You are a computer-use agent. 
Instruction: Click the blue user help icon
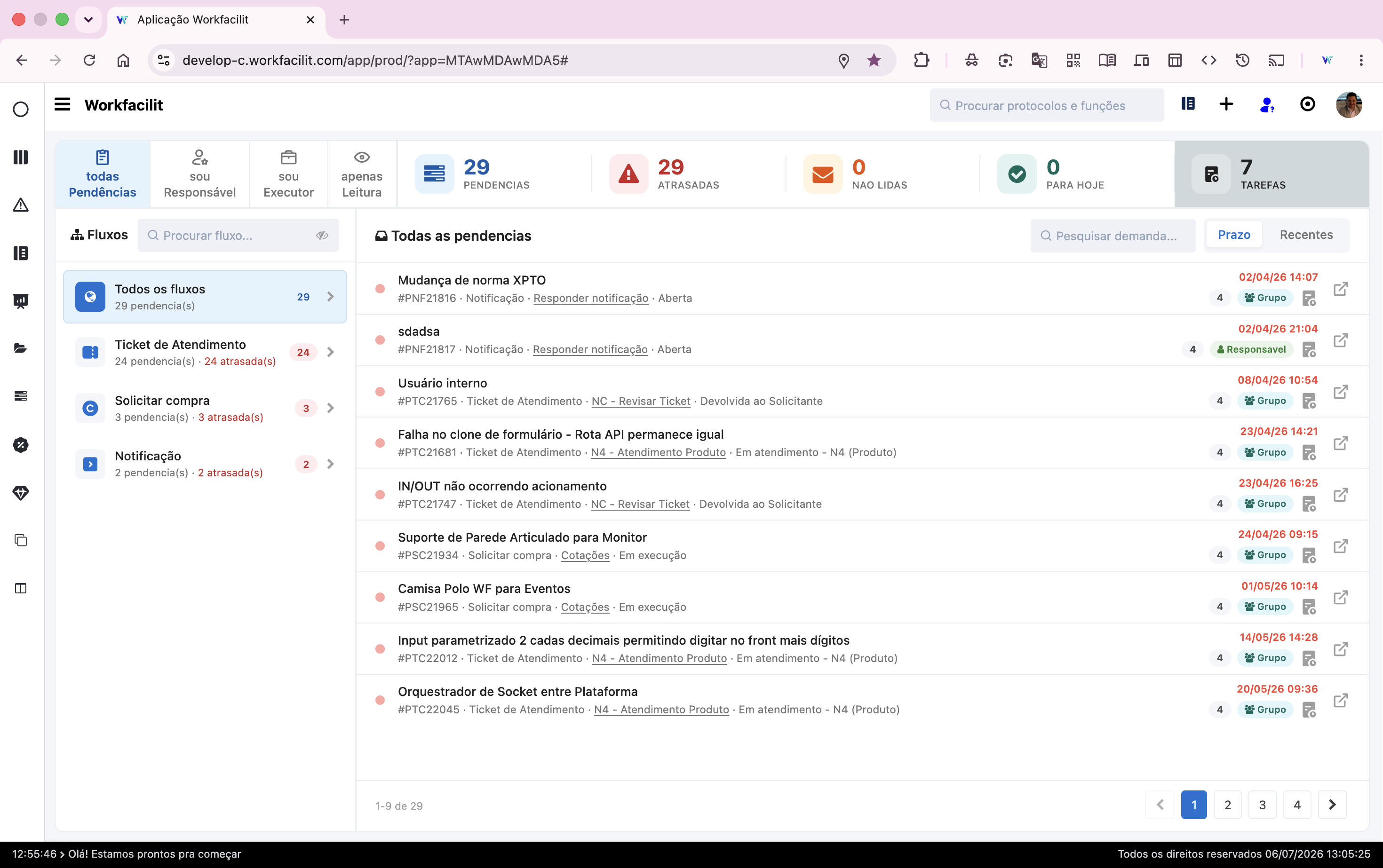click(1266, 104)
